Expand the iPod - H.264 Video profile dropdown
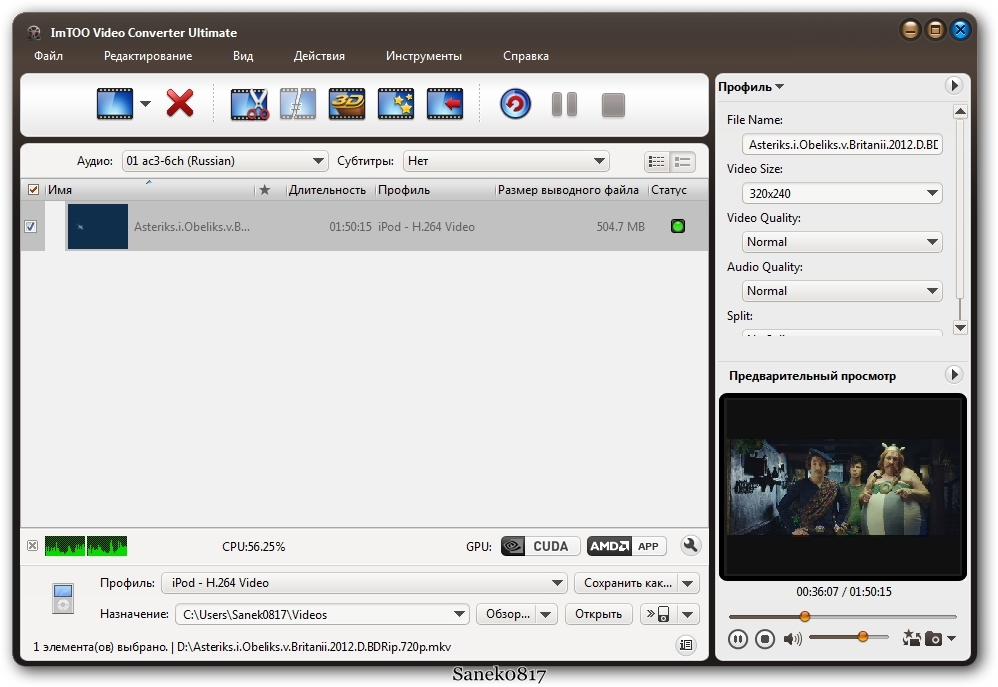The width and height of the screenshot is (998, 687). (365, 583)
